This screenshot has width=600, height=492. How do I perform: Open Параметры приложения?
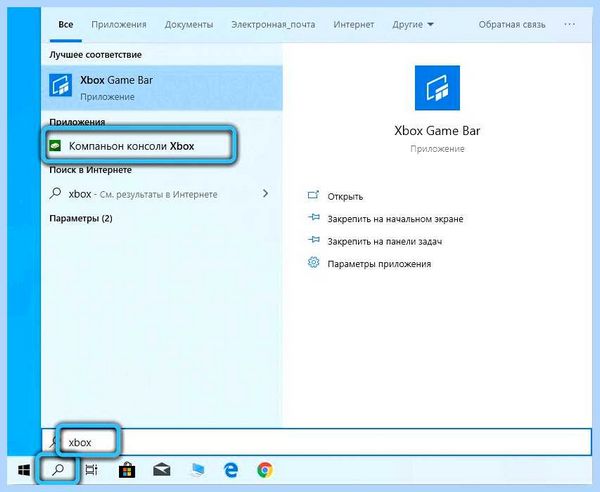click(379, 264)
